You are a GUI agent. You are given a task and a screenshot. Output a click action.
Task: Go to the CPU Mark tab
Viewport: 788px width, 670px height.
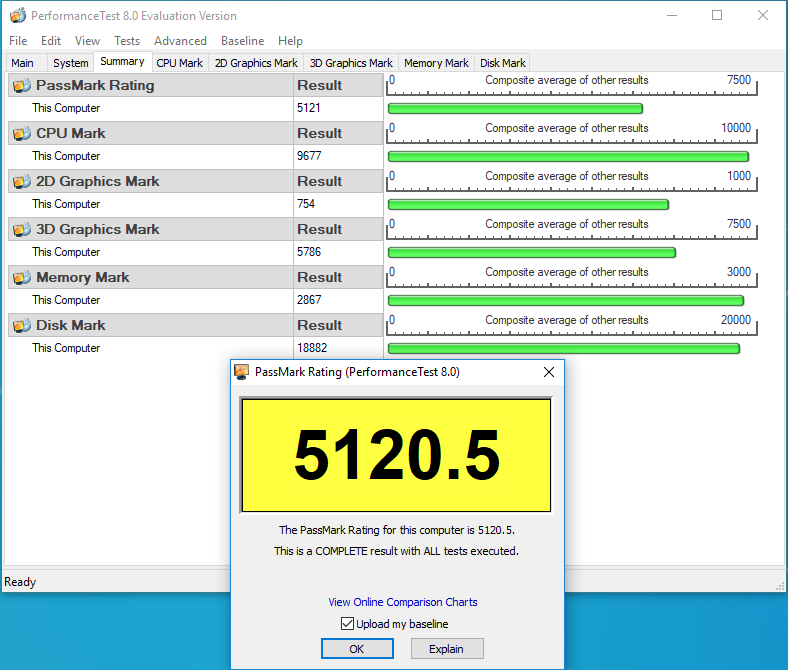click(179, 63)
